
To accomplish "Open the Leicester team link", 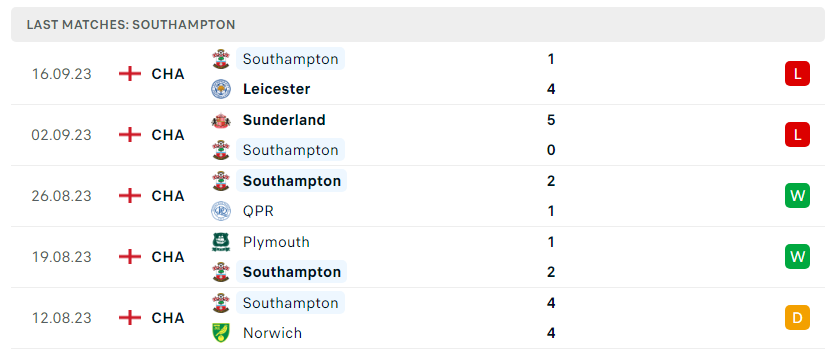I will (x=276, y=89).
